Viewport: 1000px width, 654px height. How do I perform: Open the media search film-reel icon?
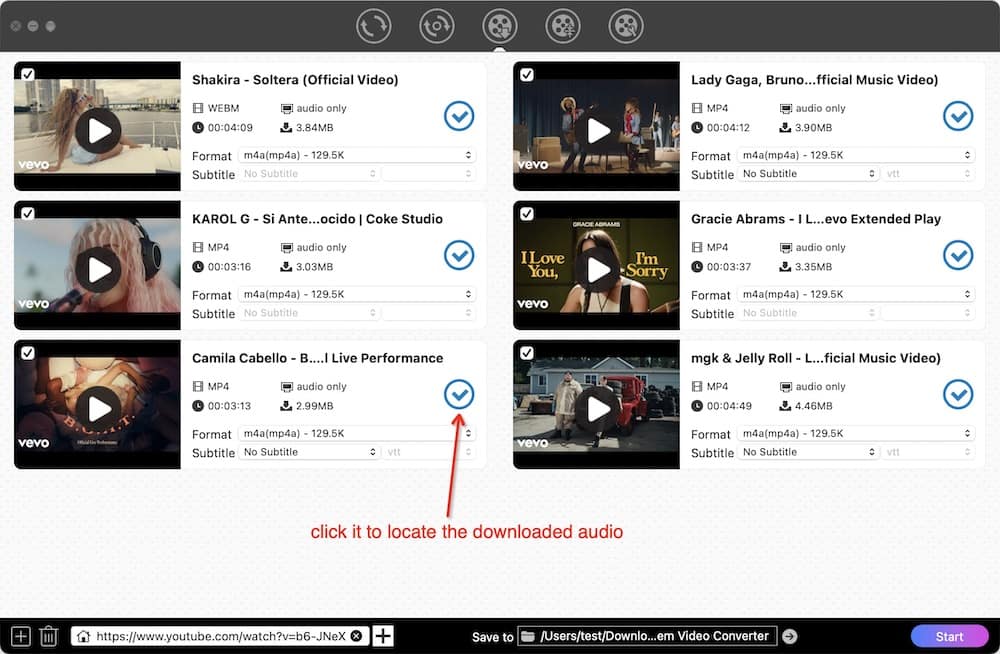click(626, 26)
